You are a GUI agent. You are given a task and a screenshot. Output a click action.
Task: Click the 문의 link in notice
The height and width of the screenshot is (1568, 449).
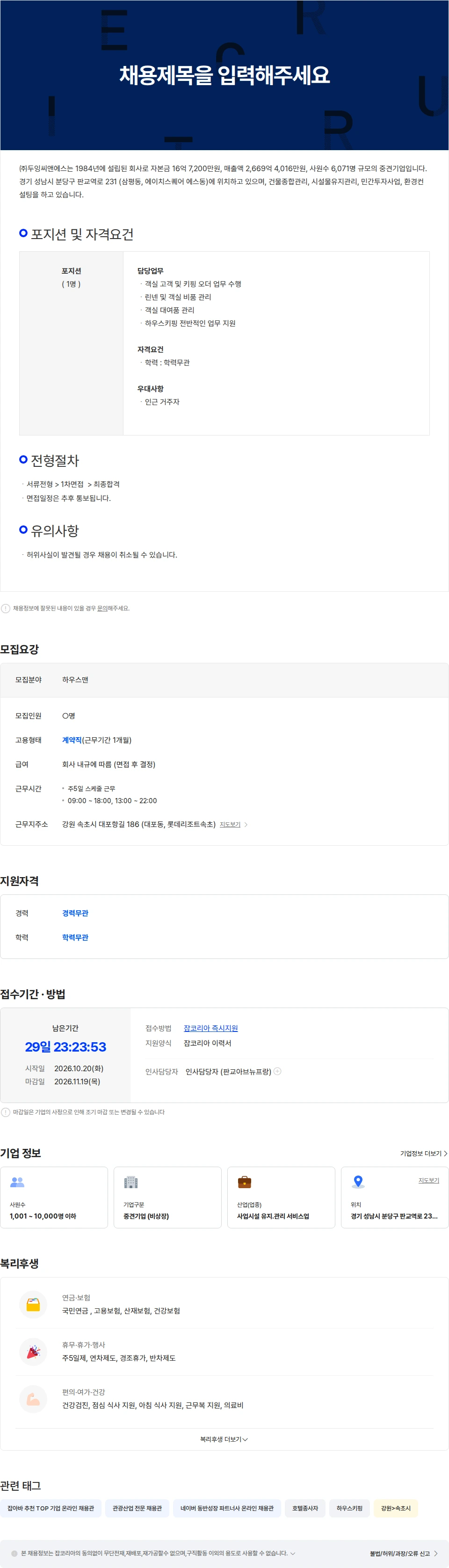(102, 608)
